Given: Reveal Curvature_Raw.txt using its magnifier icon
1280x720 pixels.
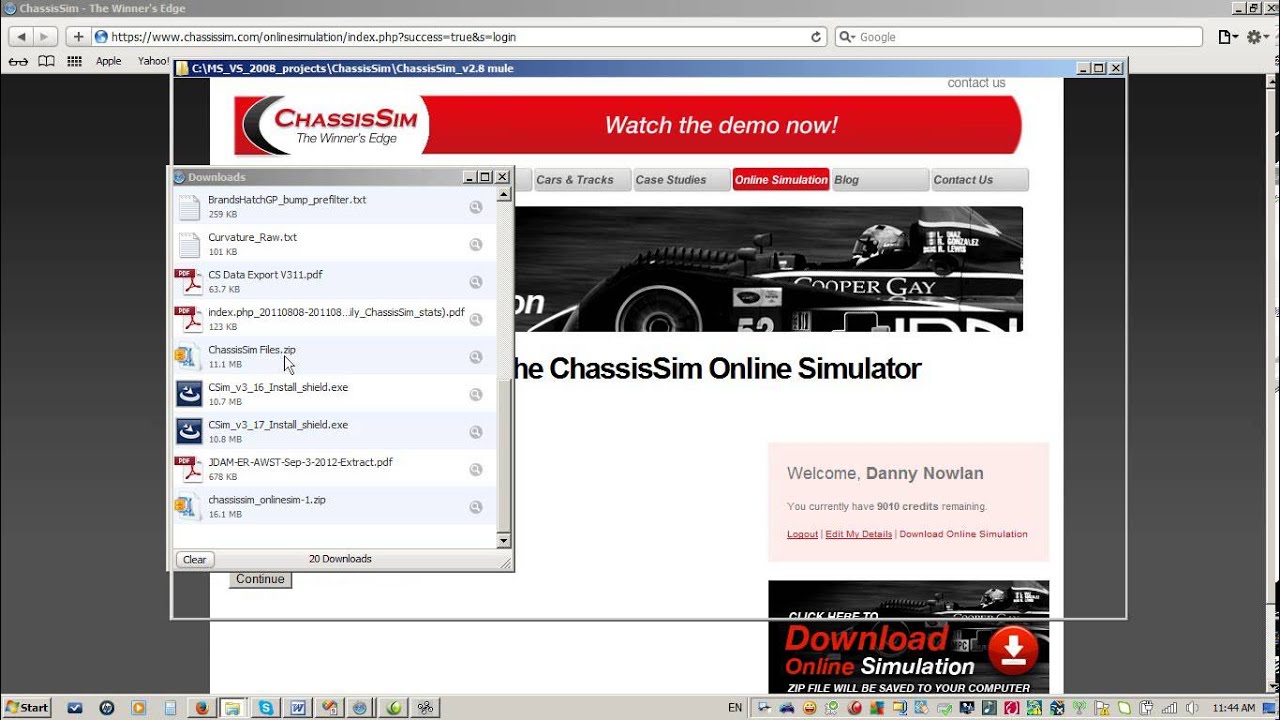Looking at the screenshot, I should (x=476, y=244).
